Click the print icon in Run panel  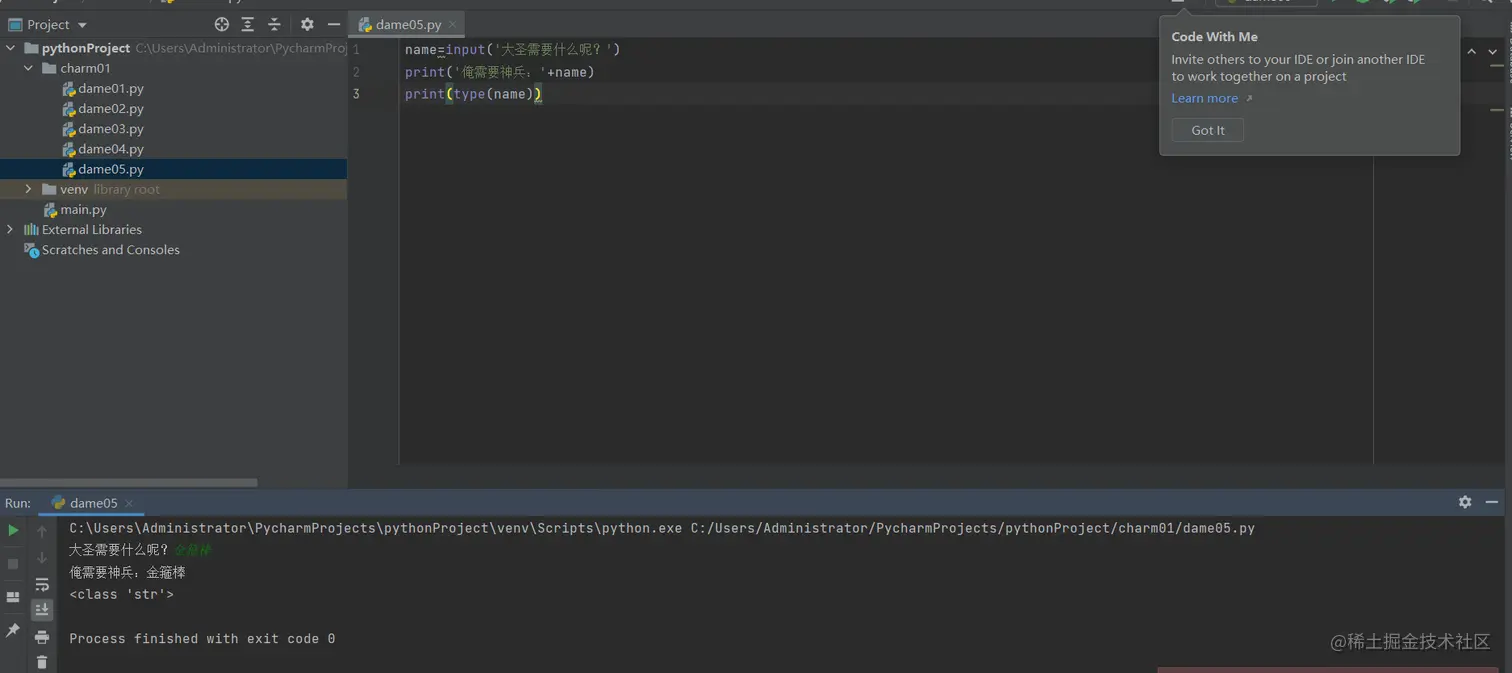coord(42,637)
